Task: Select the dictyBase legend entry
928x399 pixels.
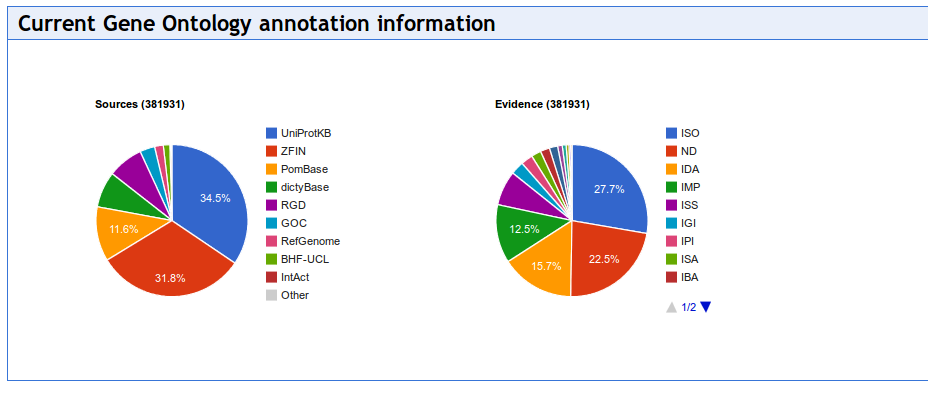Action: point(298,187)
